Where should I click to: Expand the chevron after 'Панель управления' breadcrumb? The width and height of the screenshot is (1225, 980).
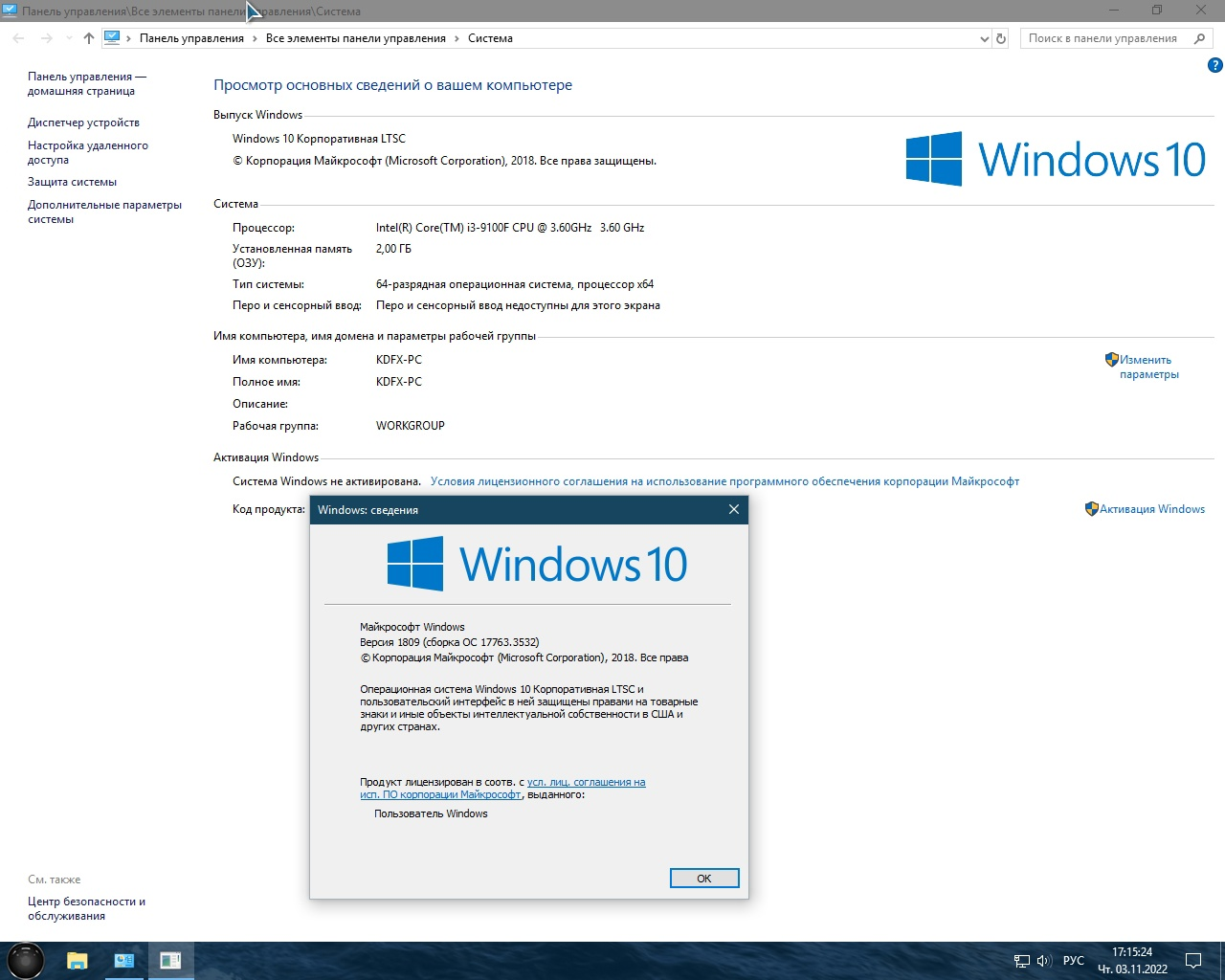255,38
